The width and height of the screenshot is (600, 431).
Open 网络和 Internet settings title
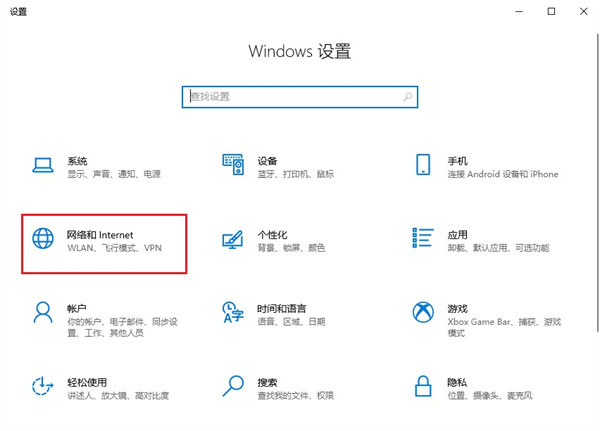pyautogui.click(x=100, y=235)
